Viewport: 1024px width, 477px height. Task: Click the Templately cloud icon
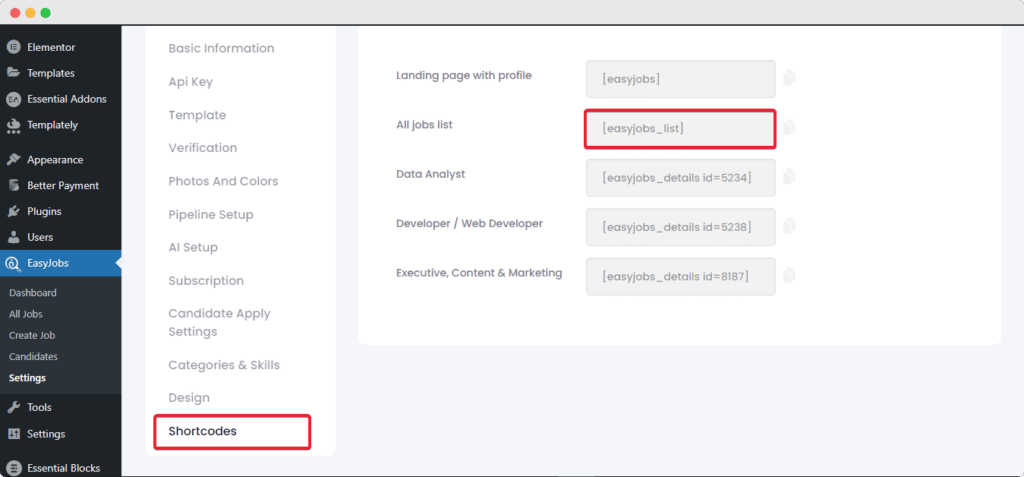[13, 125]
